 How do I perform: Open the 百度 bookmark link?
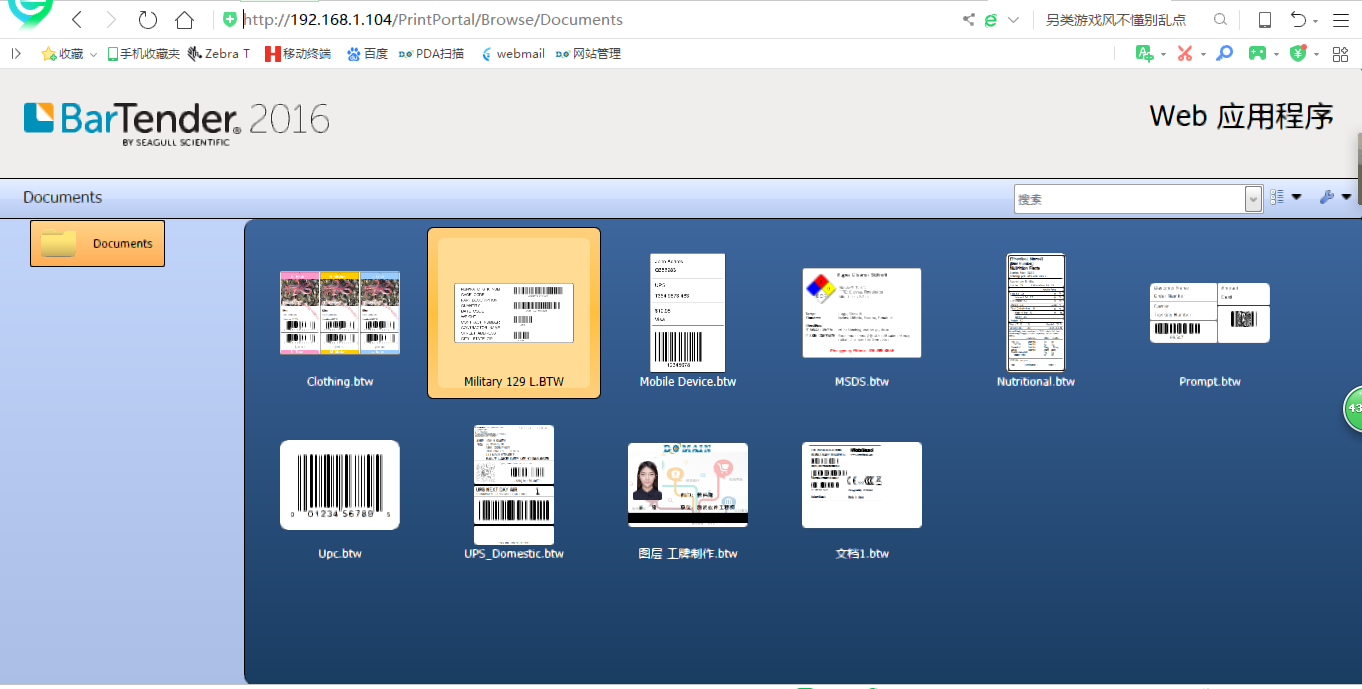pyautogui.click(x=367, y=54)
